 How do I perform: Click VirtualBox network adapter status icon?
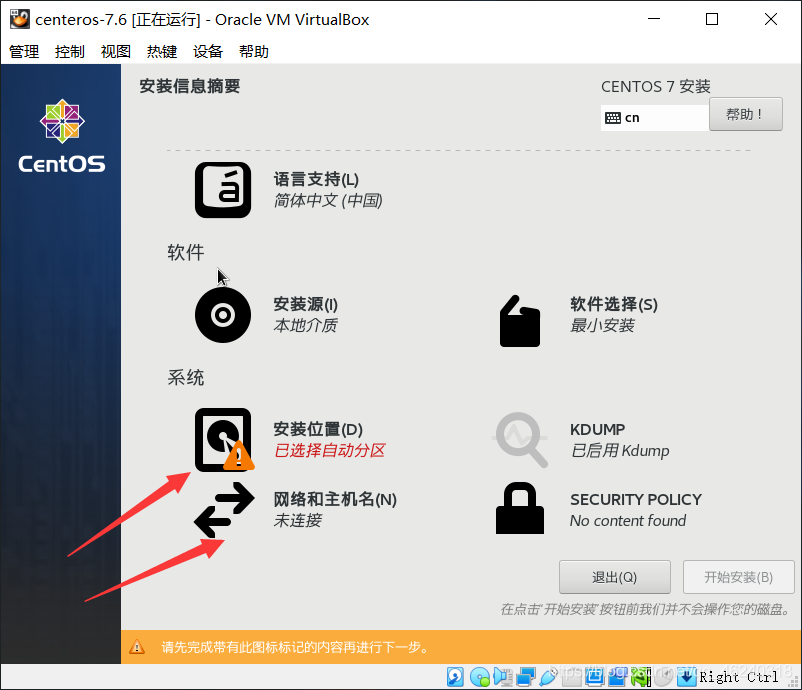click(x=526, y=677)
